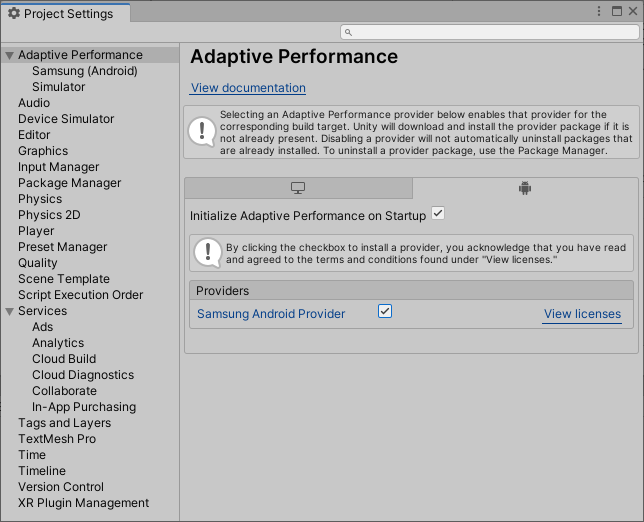Open Scene Template settings
Viewport: 644px width, 522px height.
click(64, 279)
